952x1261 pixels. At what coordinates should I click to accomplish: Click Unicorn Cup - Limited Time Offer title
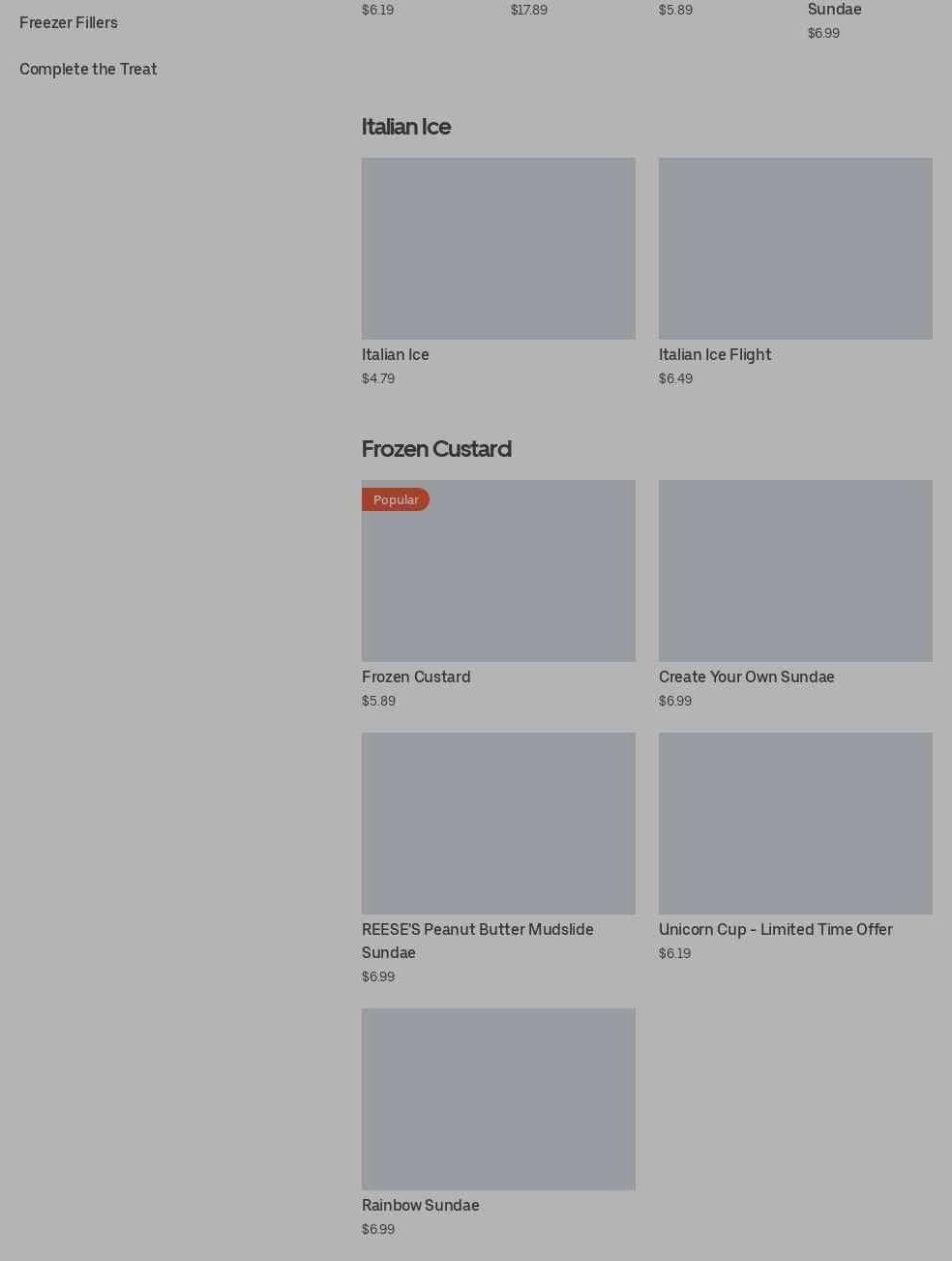775,929
